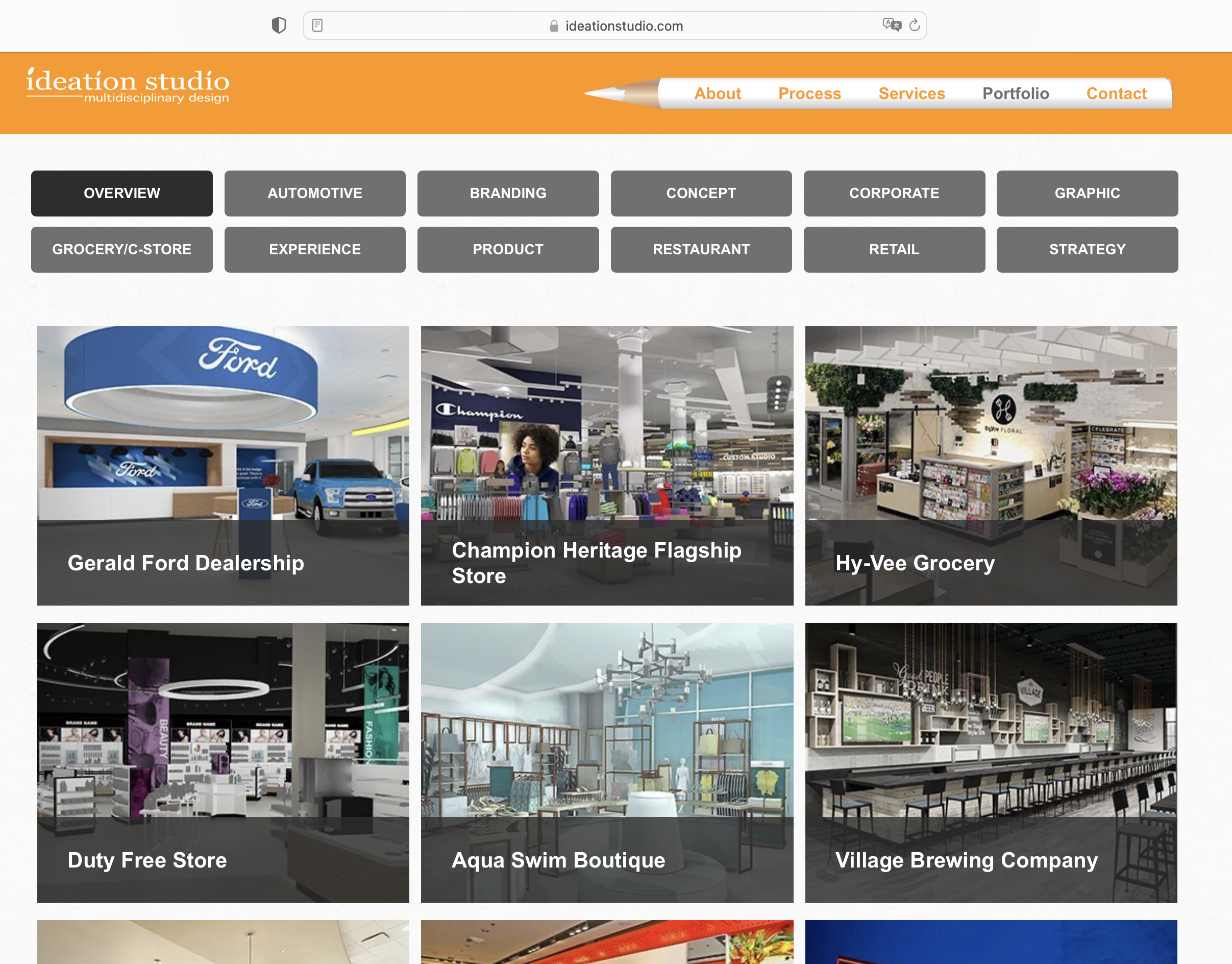View the Aqua Swim Boutique project
Image resolution: width=1232 pixels, height=964 pixels.
607,762
